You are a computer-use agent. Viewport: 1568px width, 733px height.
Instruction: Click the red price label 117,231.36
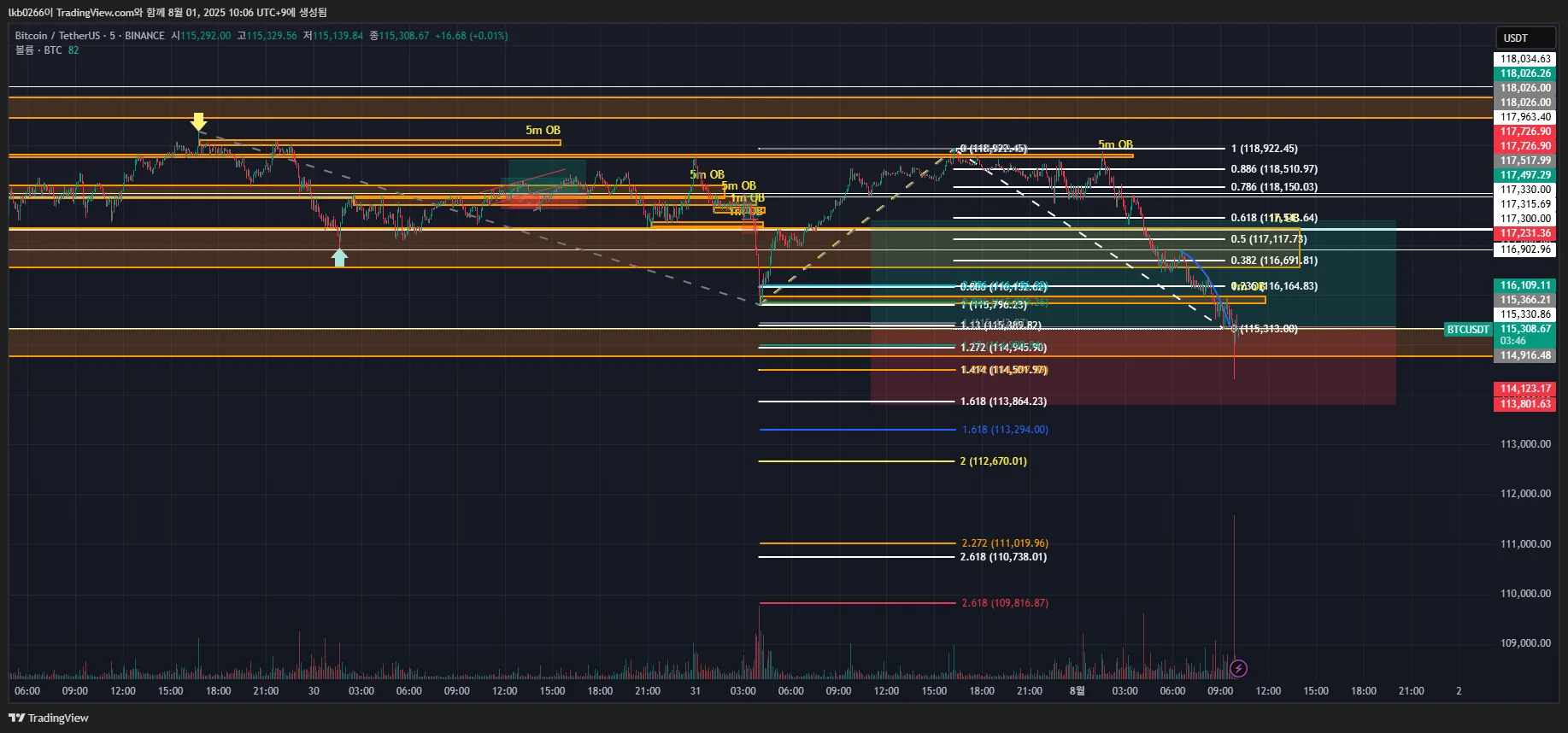(x=1525, y=233)
